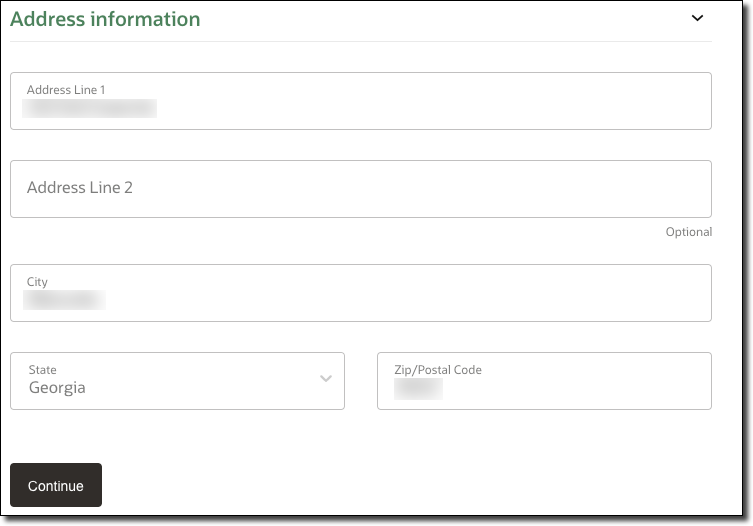Click the State dropdown arrow icon
Image resolution: width=753 pixels, height=526 pixels.
325,379
